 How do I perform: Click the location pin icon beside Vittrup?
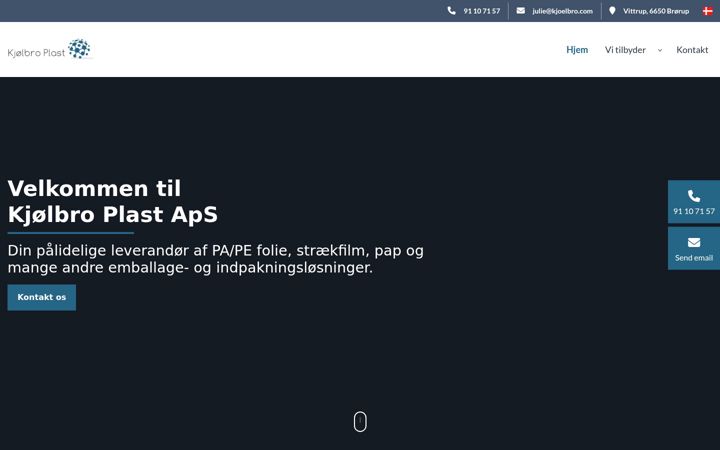(x=612, y=11)
